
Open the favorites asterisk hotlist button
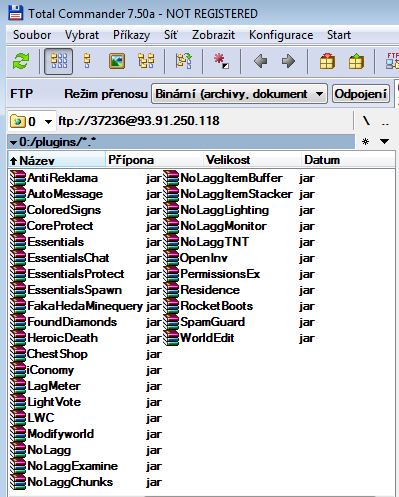tap(366, 142)
